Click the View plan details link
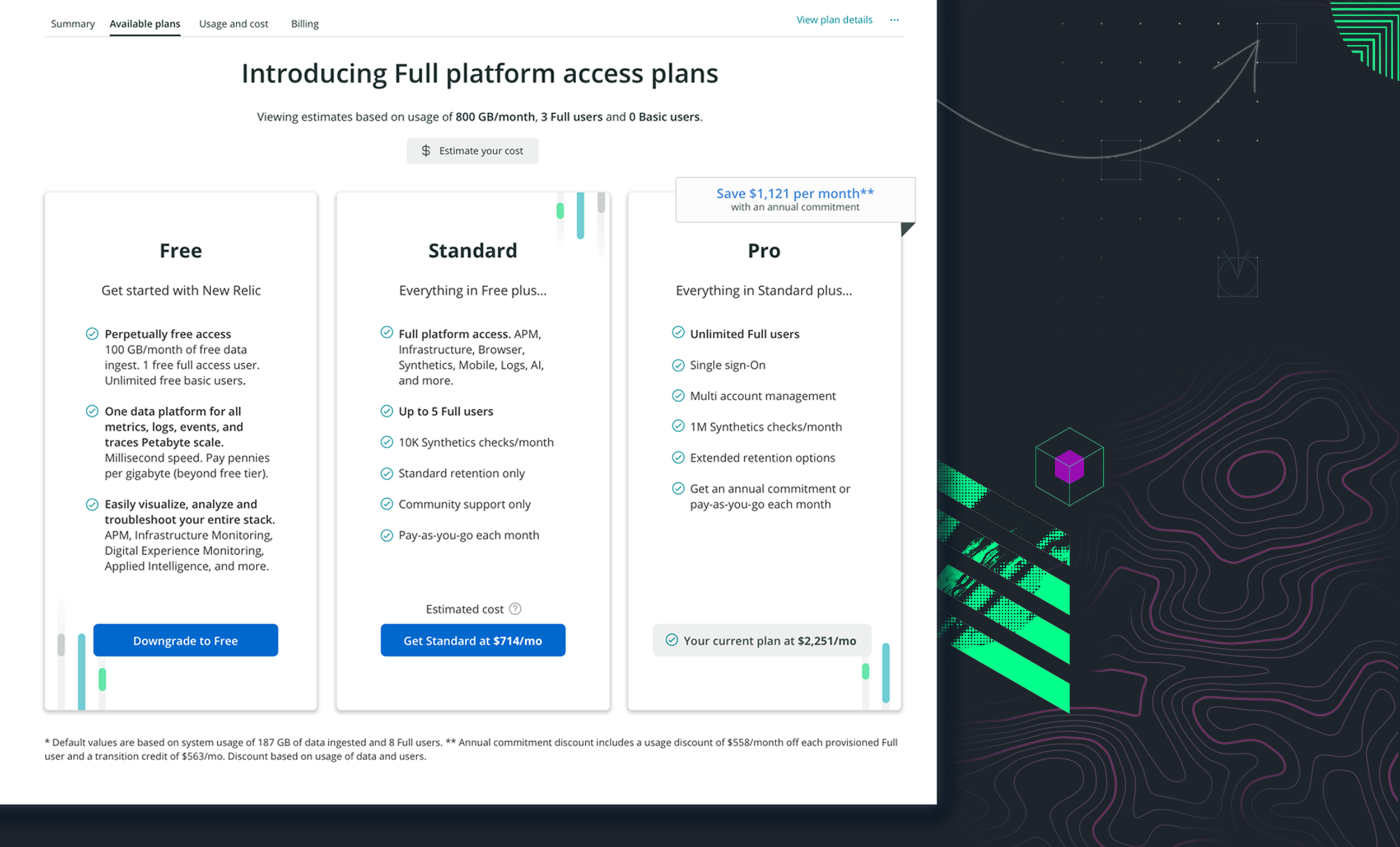 click(834, 19)
